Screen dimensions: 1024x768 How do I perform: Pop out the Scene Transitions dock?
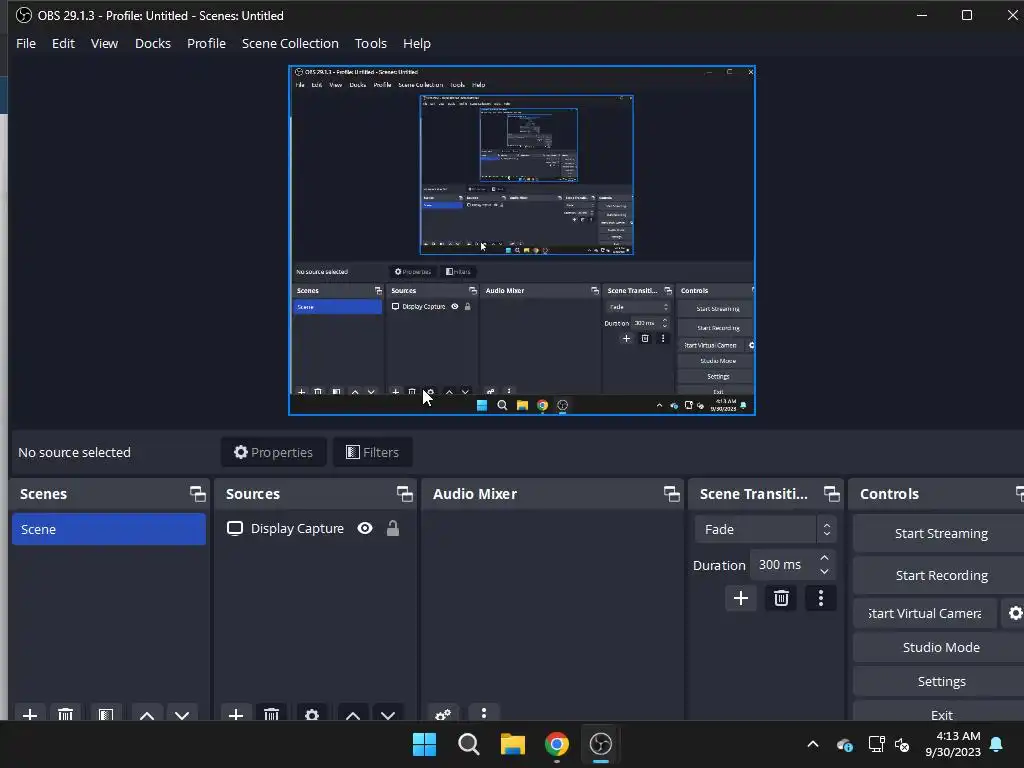tap(831, 494)
